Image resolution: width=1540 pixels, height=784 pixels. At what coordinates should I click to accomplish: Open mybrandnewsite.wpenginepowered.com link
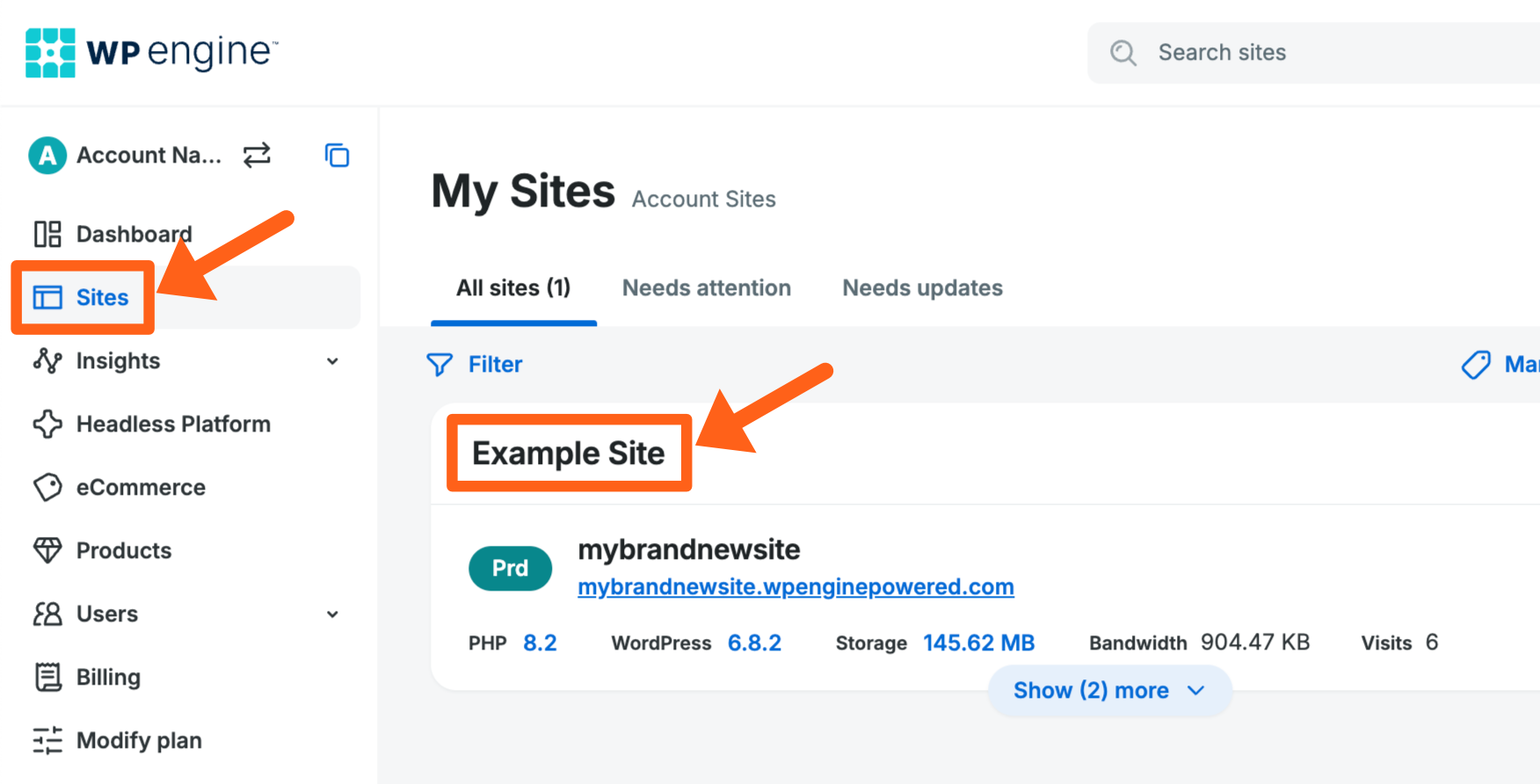coord(795,587)
